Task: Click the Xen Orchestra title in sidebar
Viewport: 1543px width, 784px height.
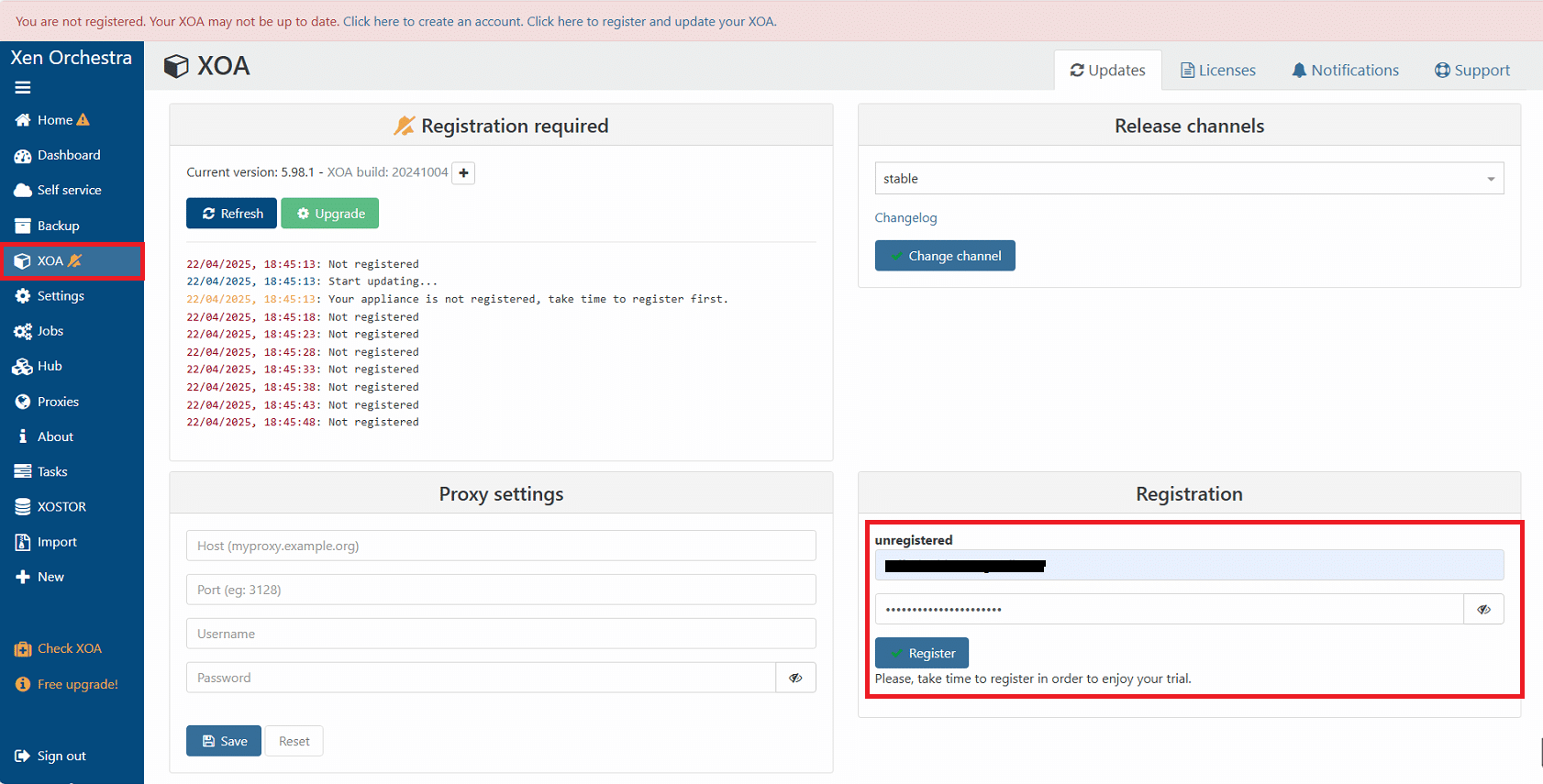Action: [x=72, y=58]
